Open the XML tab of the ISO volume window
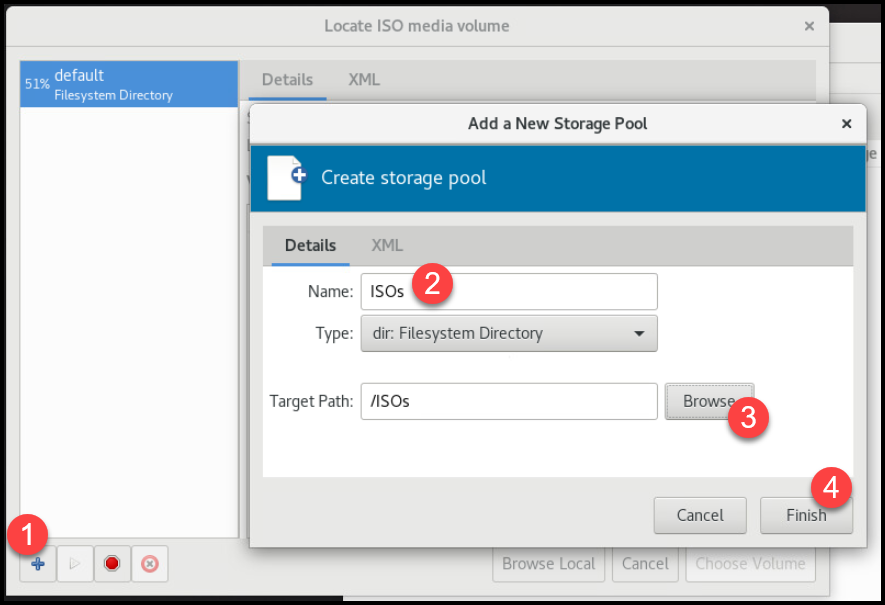885x605 pixels. pos(364,80)
